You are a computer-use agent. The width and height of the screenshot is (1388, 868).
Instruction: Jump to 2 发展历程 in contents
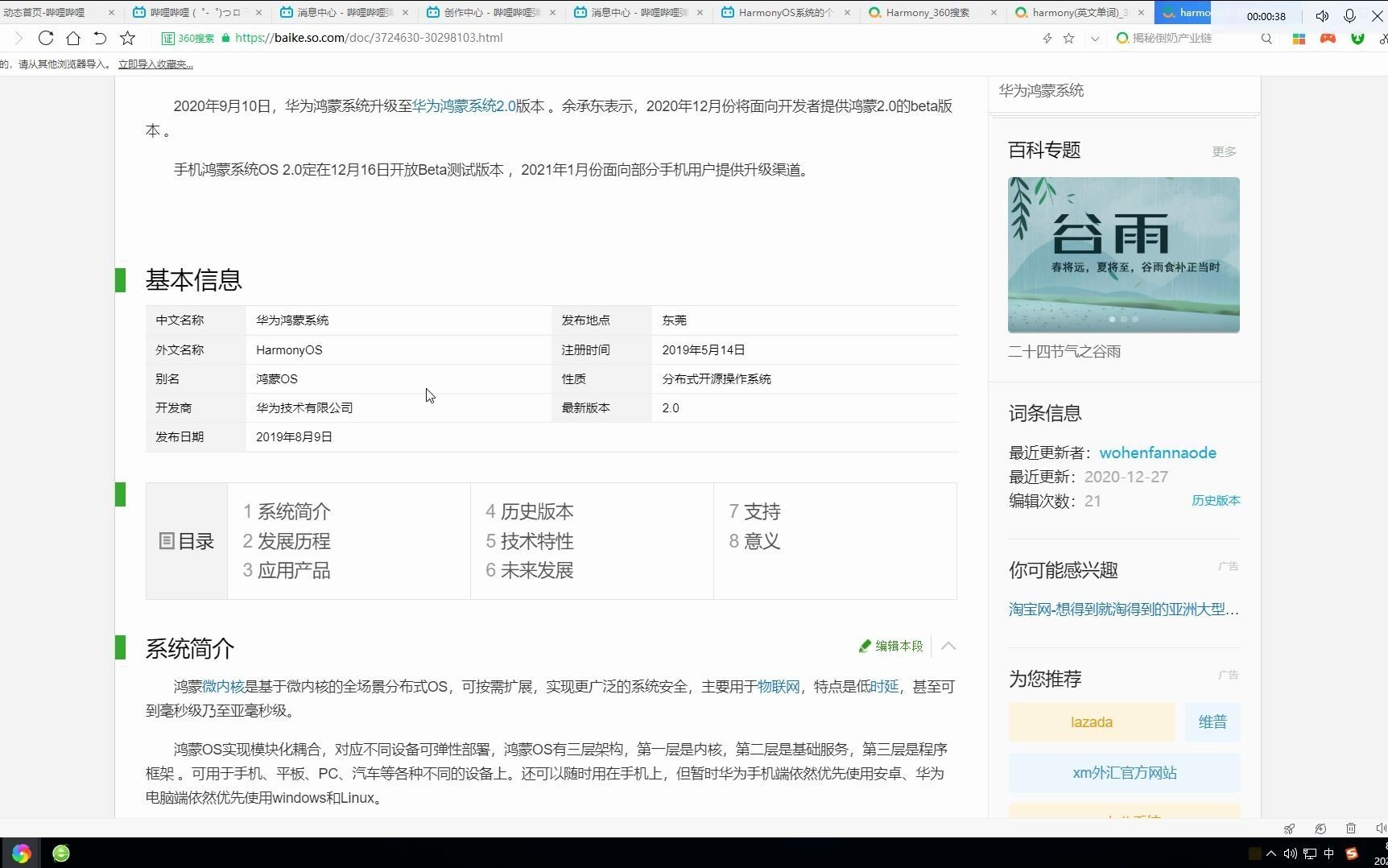[x=287, y=541]
